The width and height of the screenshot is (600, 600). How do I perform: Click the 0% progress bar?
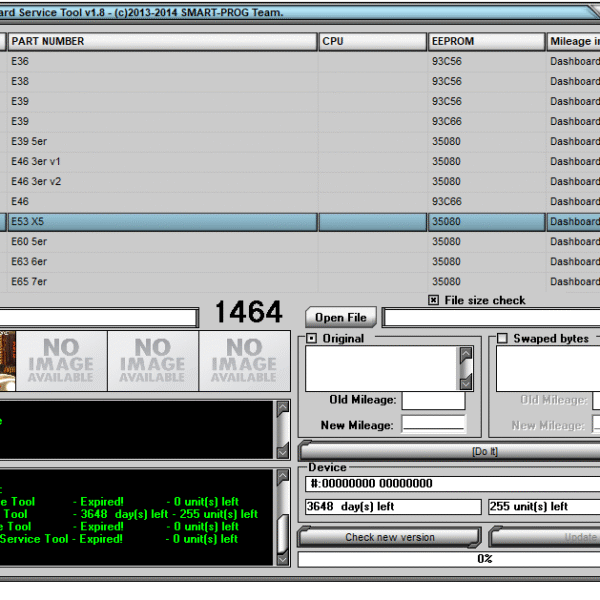pos(449,559)
